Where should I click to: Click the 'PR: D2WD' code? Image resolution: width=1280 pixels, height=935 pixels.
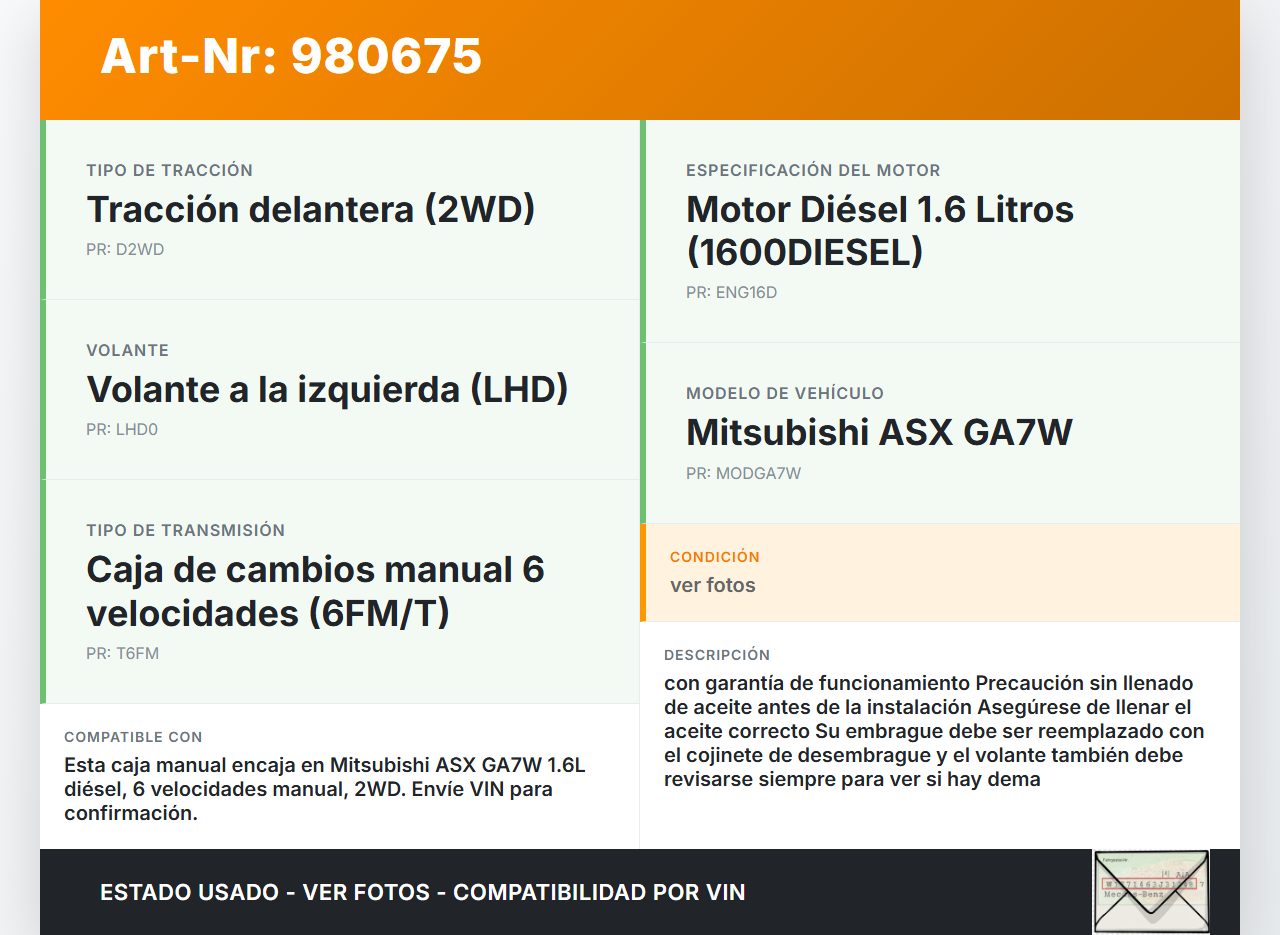coord(125,250)
